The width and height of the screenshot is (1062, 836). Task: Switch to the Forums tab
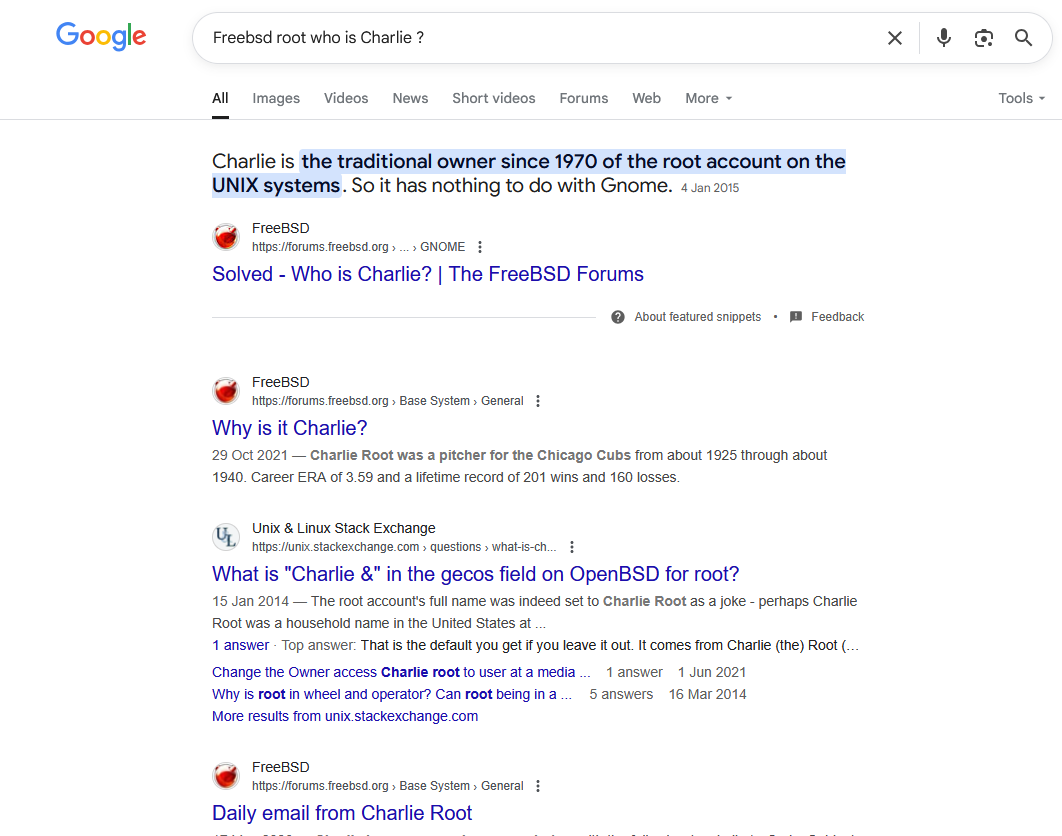(584, 98)
